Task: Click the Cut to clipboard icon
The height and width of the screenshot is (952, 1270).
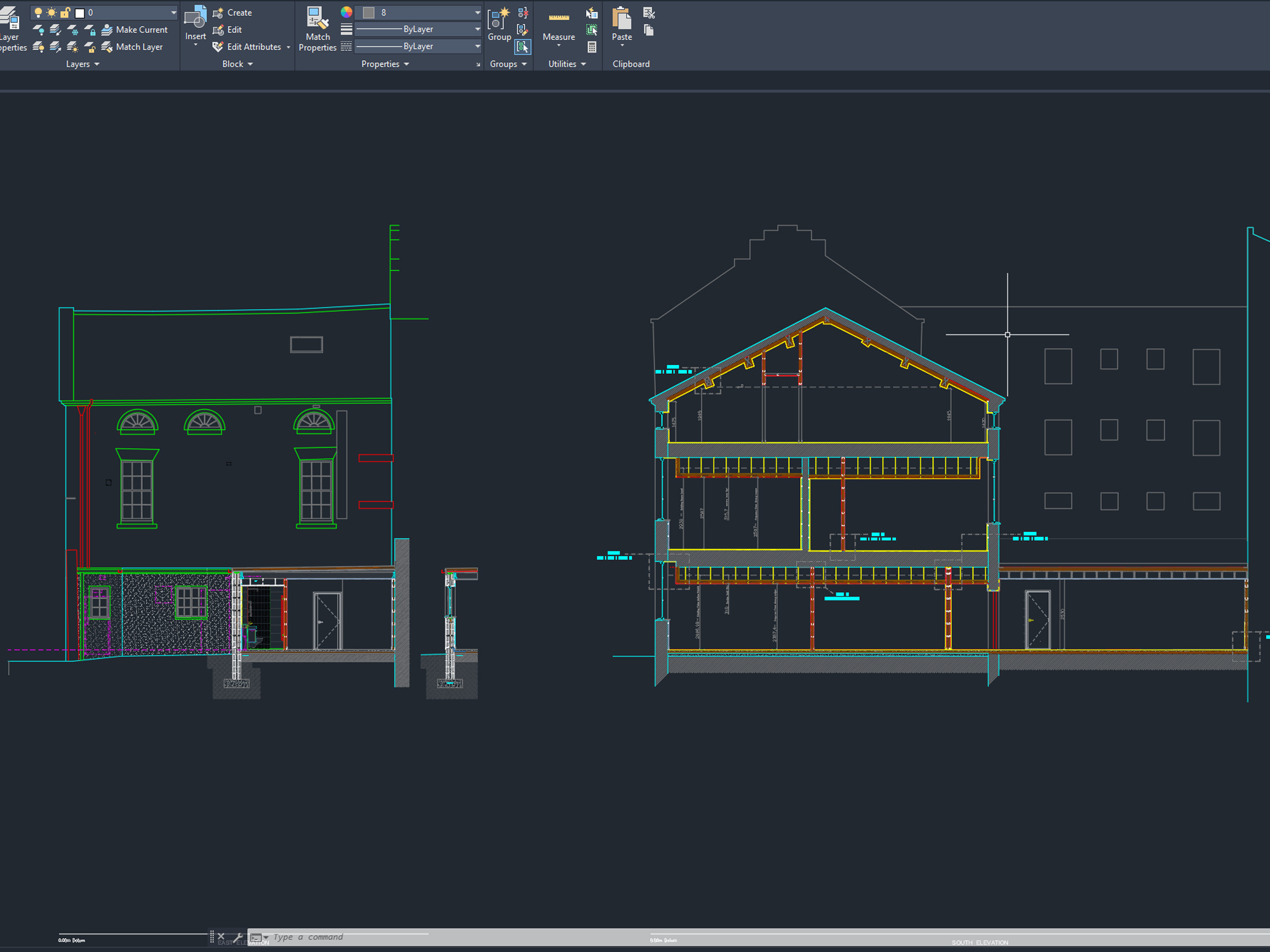Action: coord(649,12)
